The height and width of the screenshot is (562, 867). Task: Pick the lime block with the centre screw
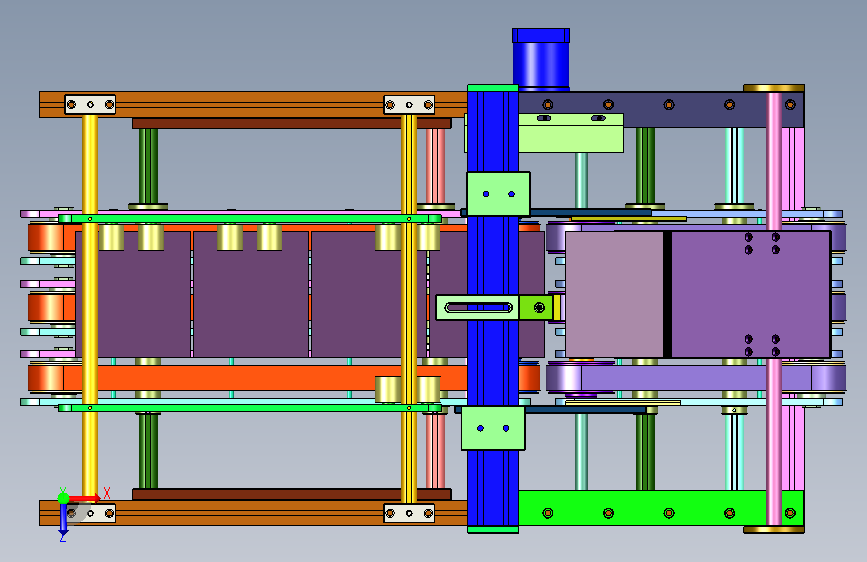pyautogui.click(x=536, y=308)
